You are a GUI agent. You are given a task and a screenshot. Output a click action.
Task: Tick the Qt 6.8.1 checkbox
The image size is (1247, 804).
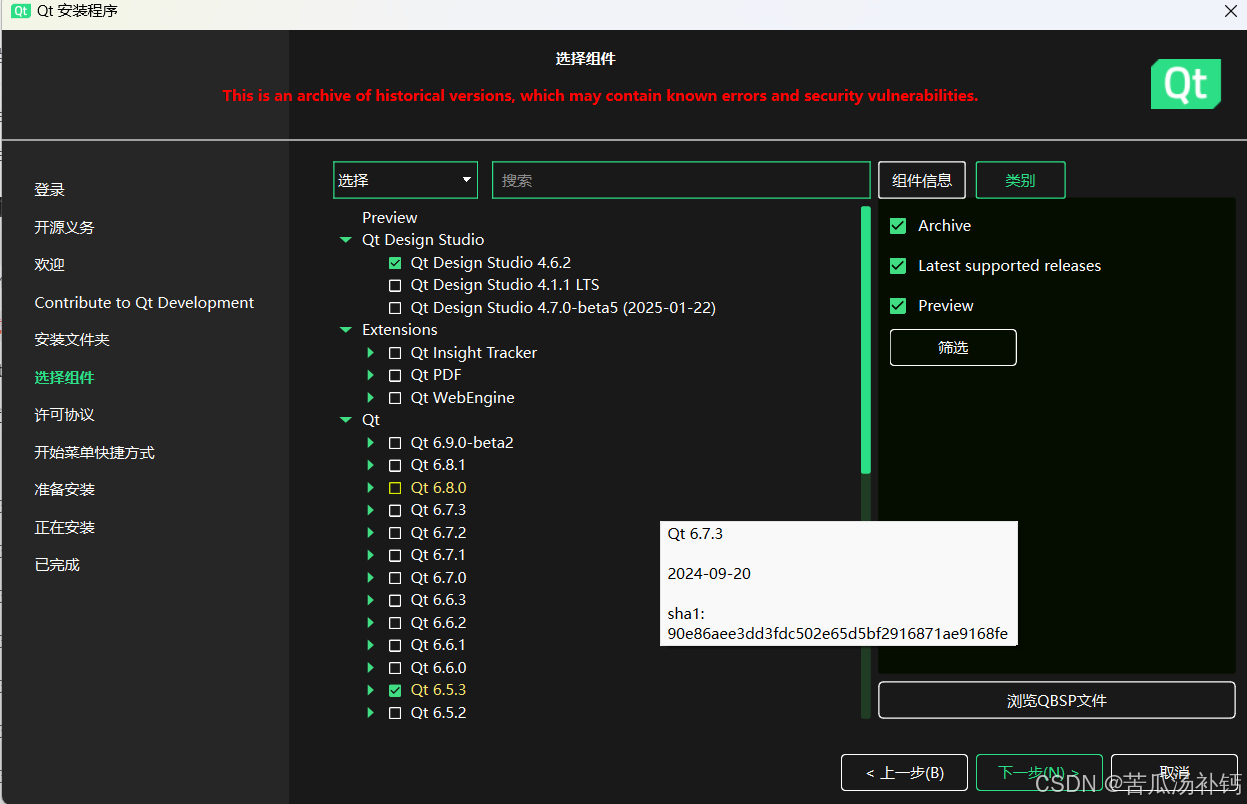click(x=395, y=466)
